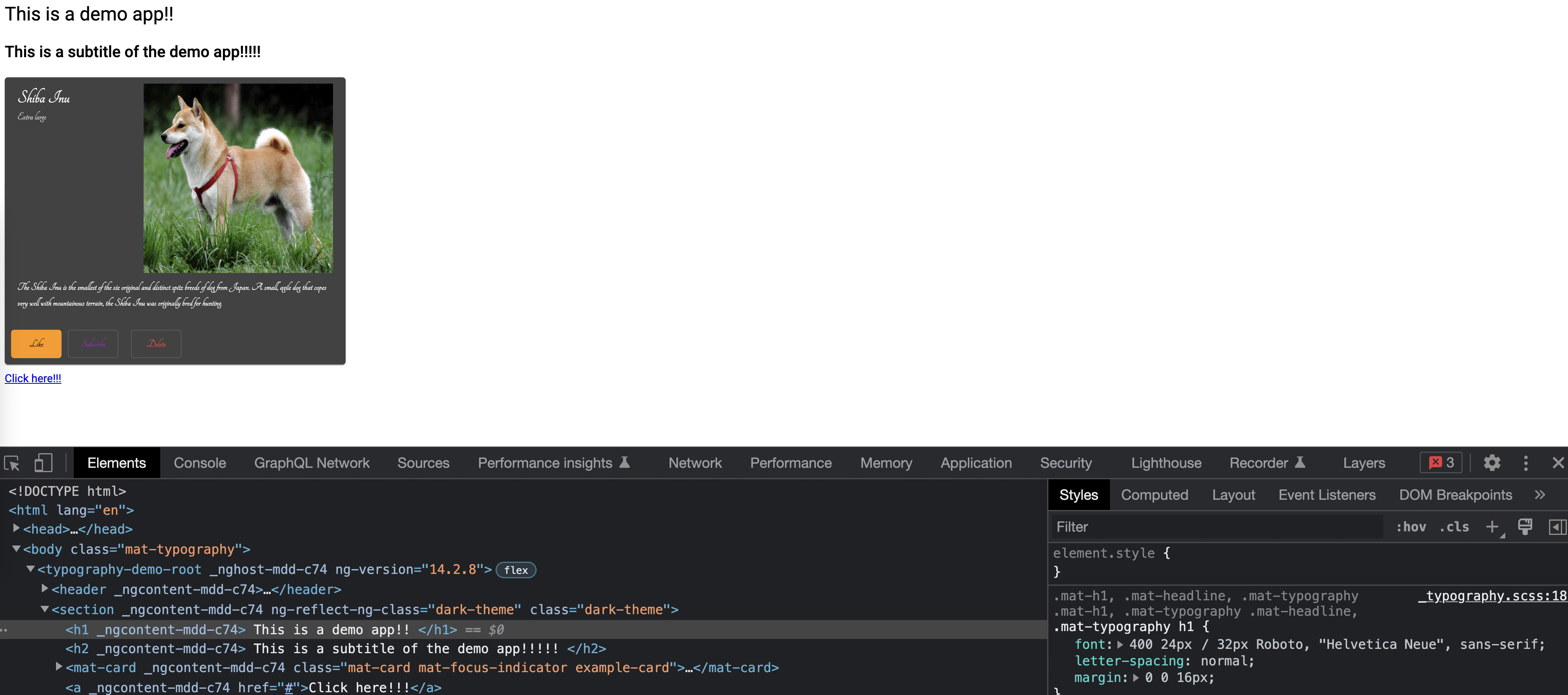Click the flex layout badge
The width and height of the screenshot is (1568, 695).
[516, 570]
